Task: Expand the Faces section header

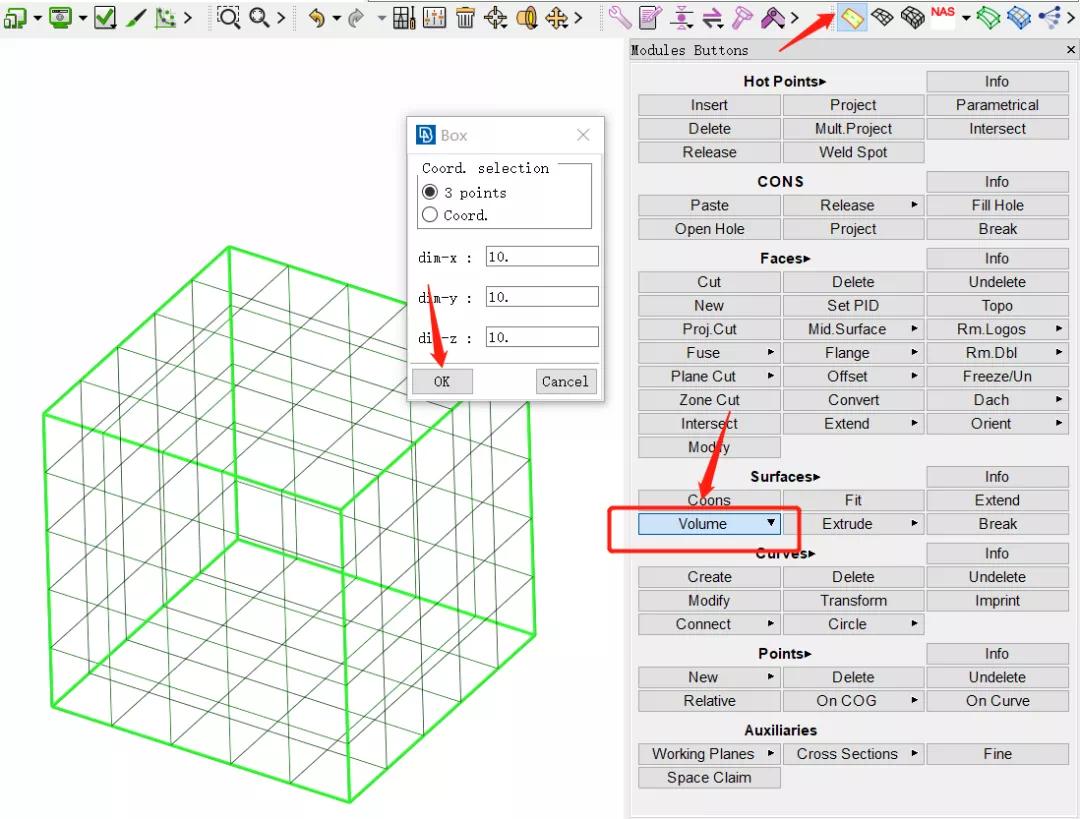Action: click(785, 258)
